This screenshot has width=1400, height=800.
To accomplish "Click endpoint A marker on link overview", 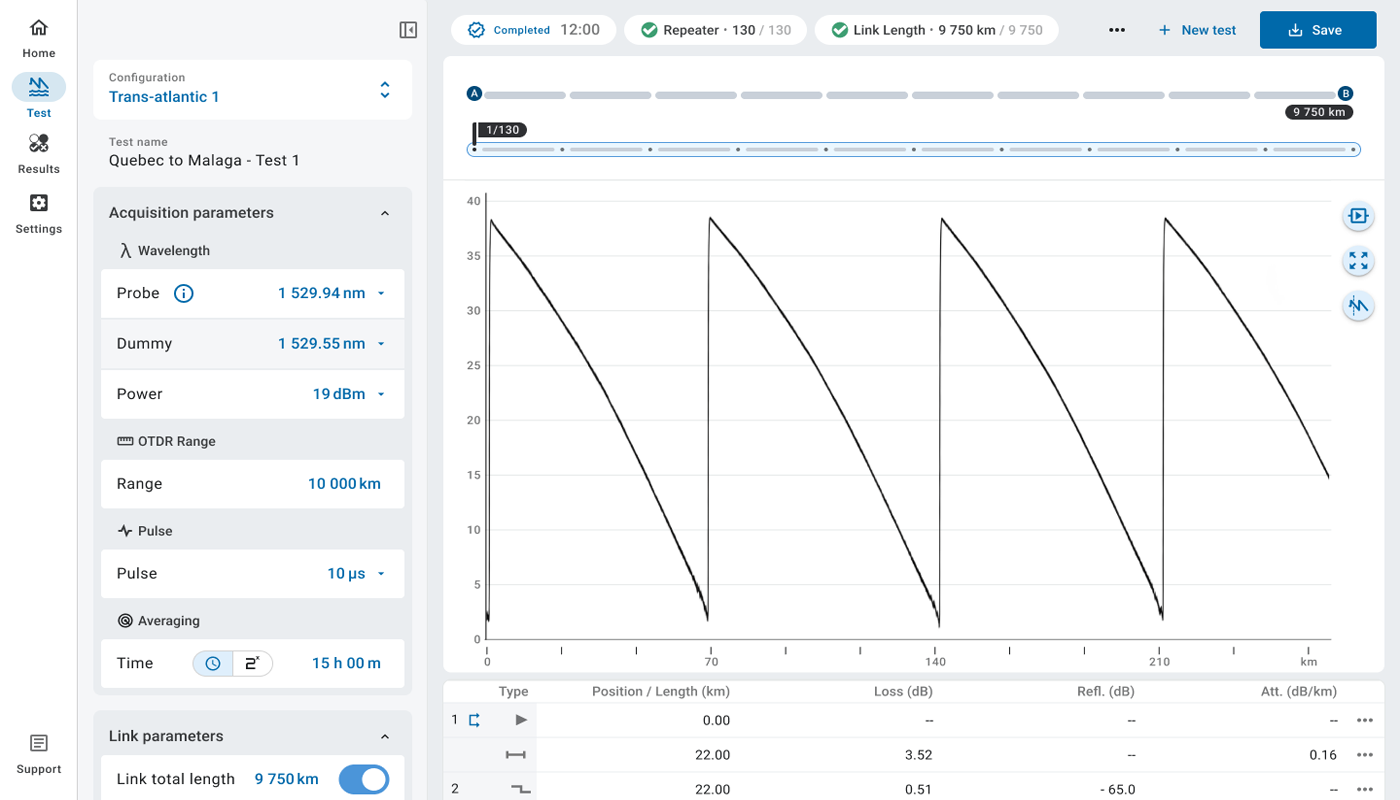I will pos(474,94).
